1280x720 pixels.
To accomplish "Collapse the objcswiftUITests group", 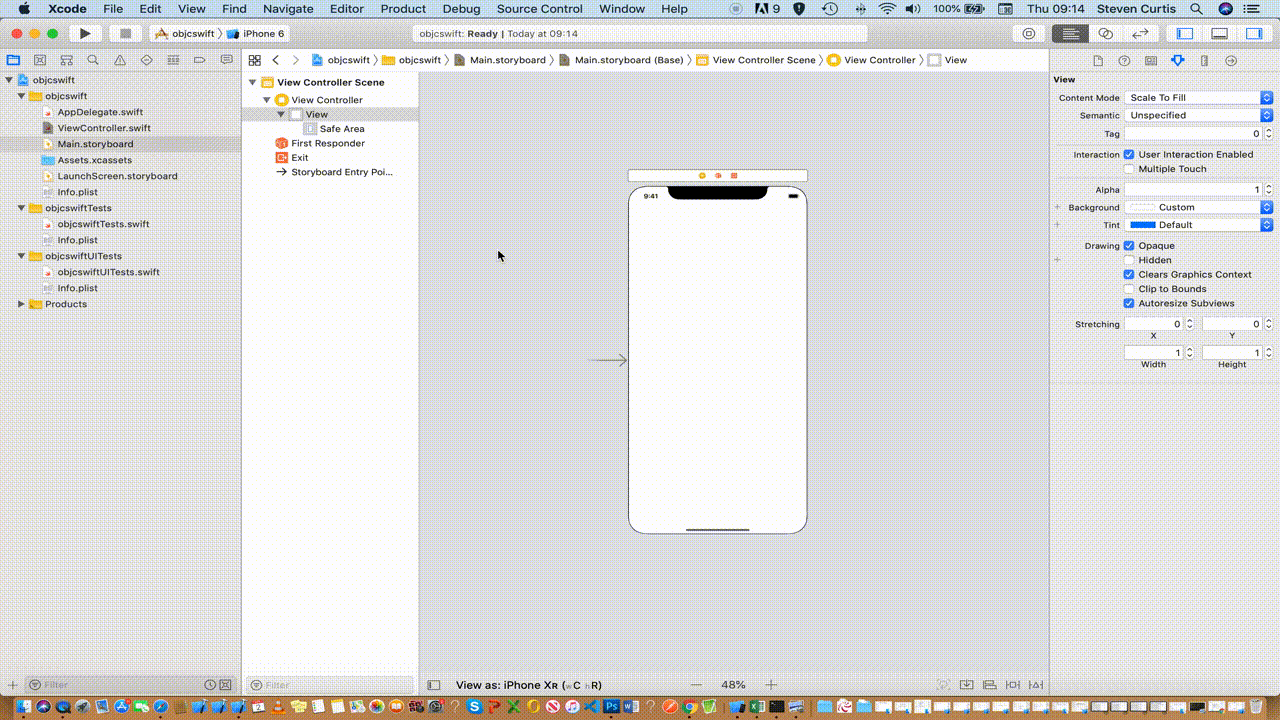I will pyautogui.click(x=21, y=256).
